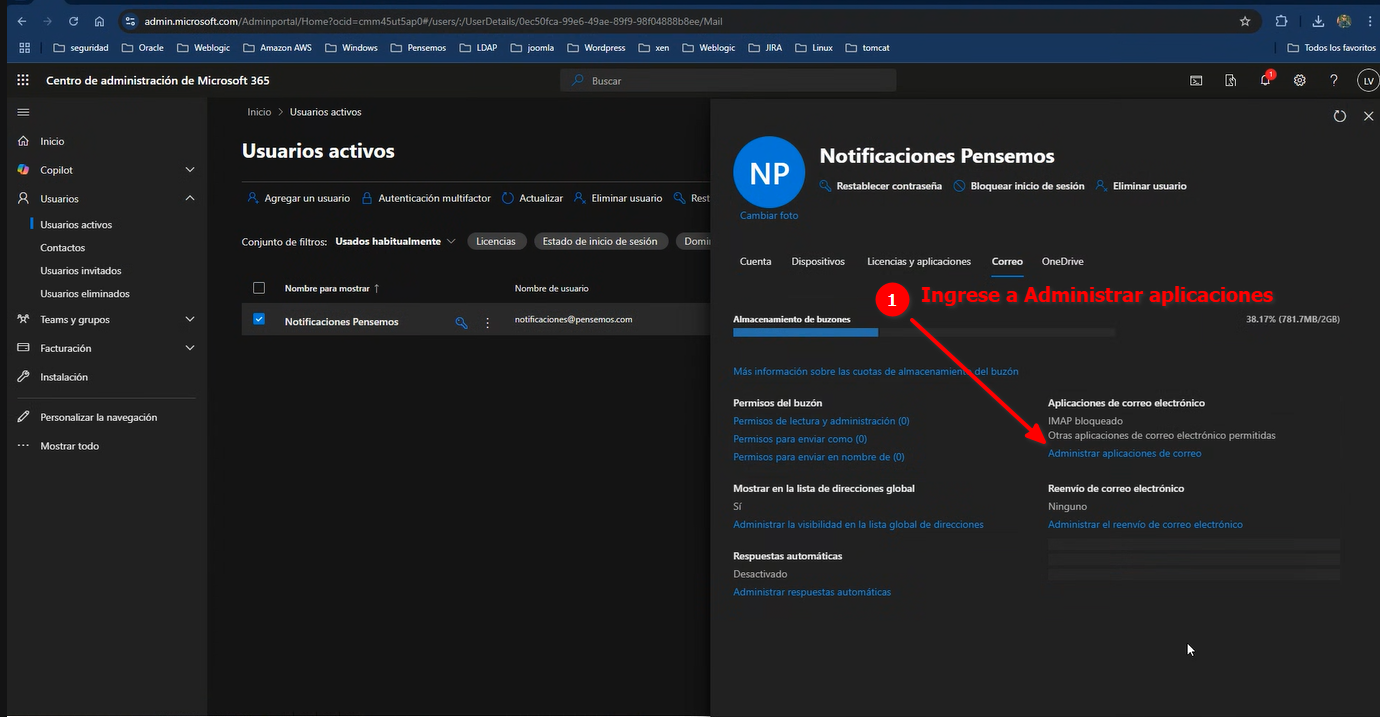The image size is (1380, 717).
Task: Expand the Copilot navigation section
Action: 190,170
